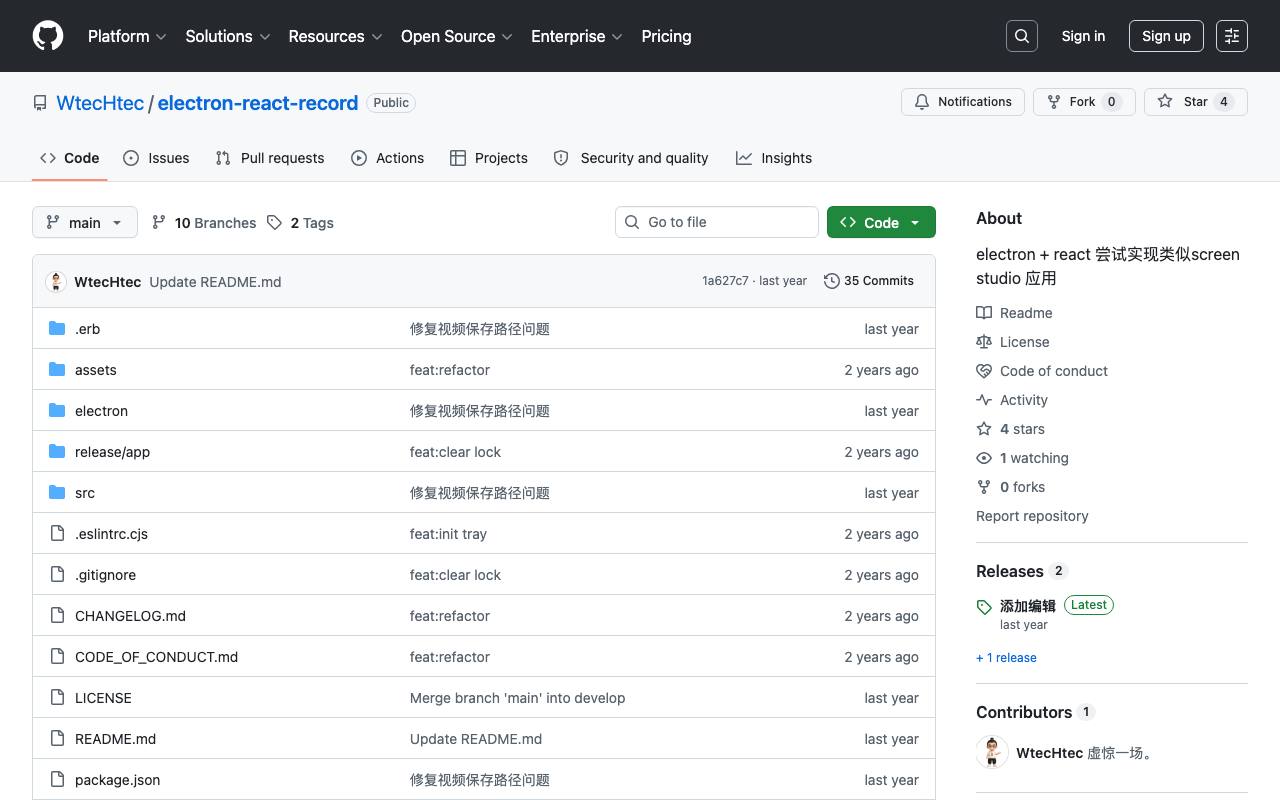Open the main branch selector dropdown

(85, 222)
